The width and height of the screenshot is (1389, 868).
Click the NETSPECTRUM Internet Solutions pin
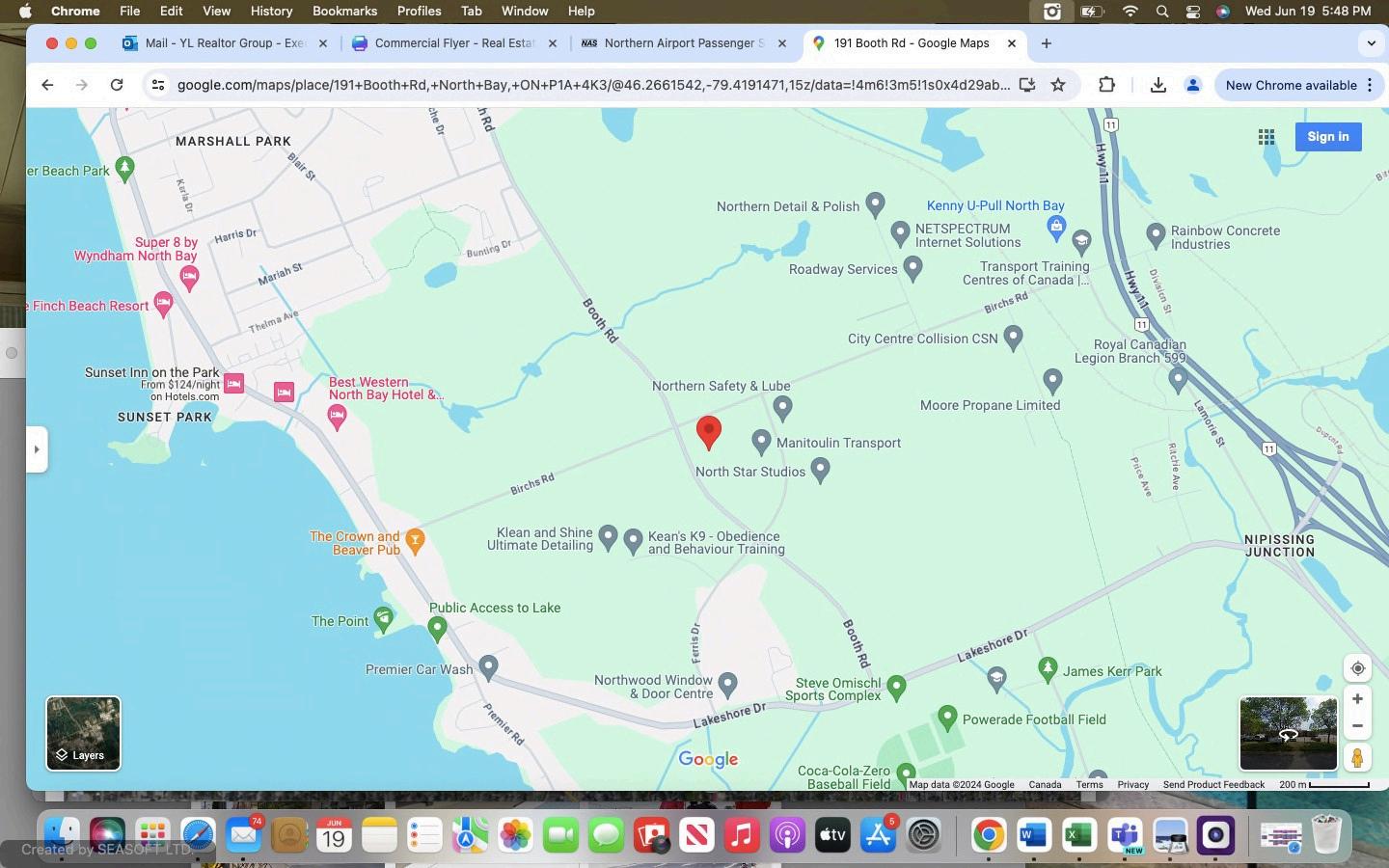[x=900, y=232]
